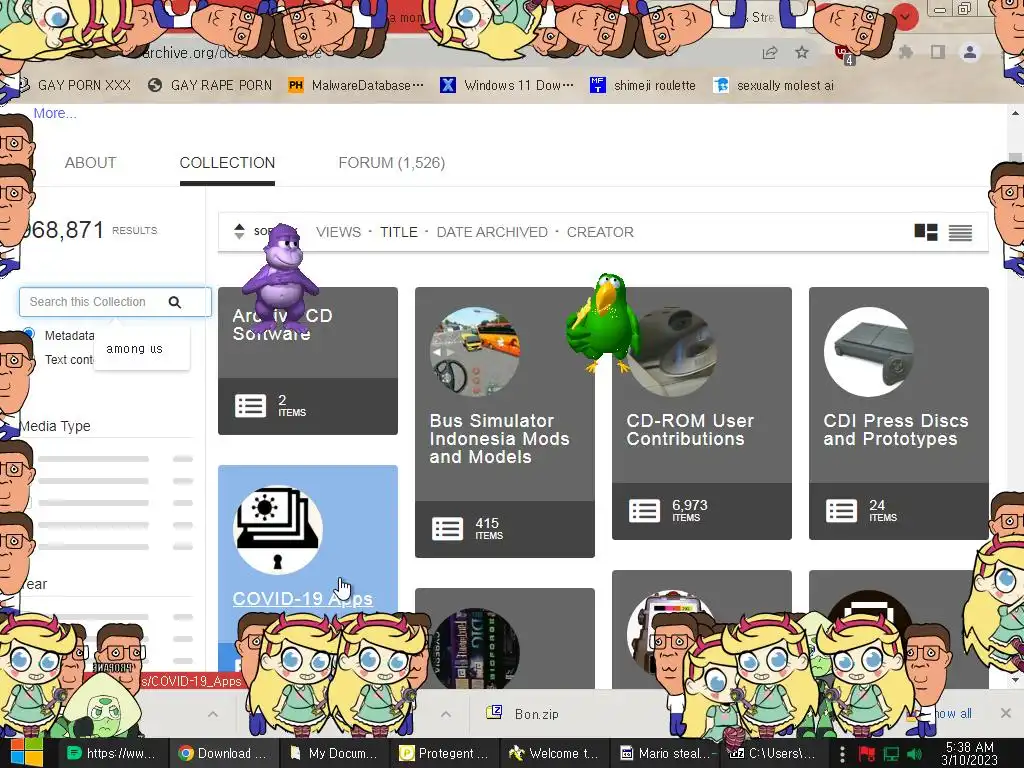Open the Welcome t… taskbar item
Image resolution: width=1024 pixels, height=768 pixels.
tap(556, 753)
